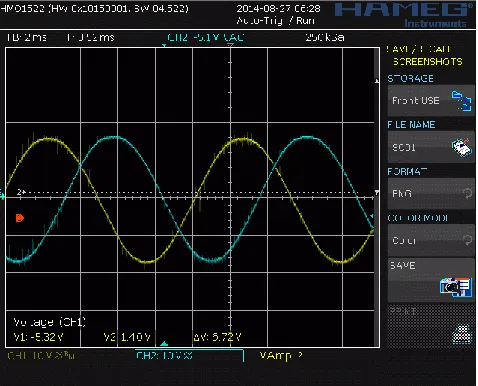Click the HMO device model and firmware text

94,8
